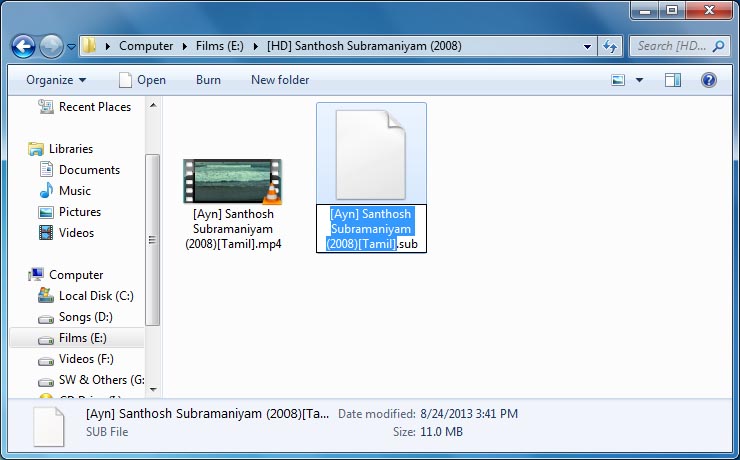Open Songs (D:) drive
740x460 pixels.
click(85, 317)
